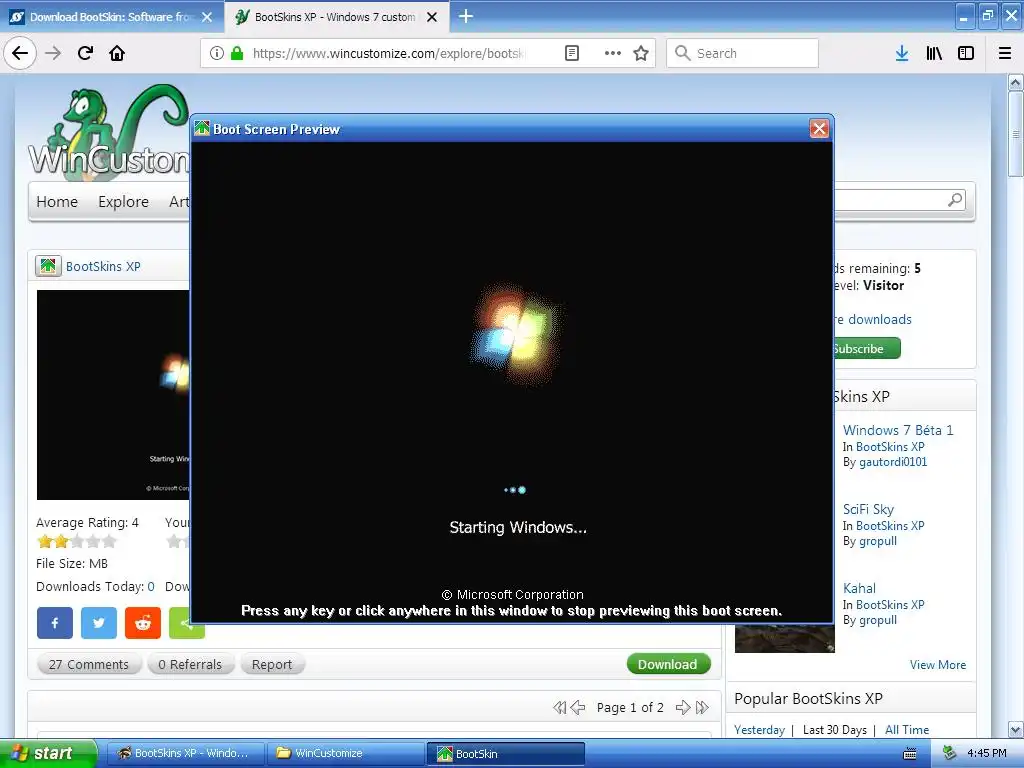The width and height of the screenshot is (1024, 768).
Task: Click the green padlock security icon
Action: [237, 53]
